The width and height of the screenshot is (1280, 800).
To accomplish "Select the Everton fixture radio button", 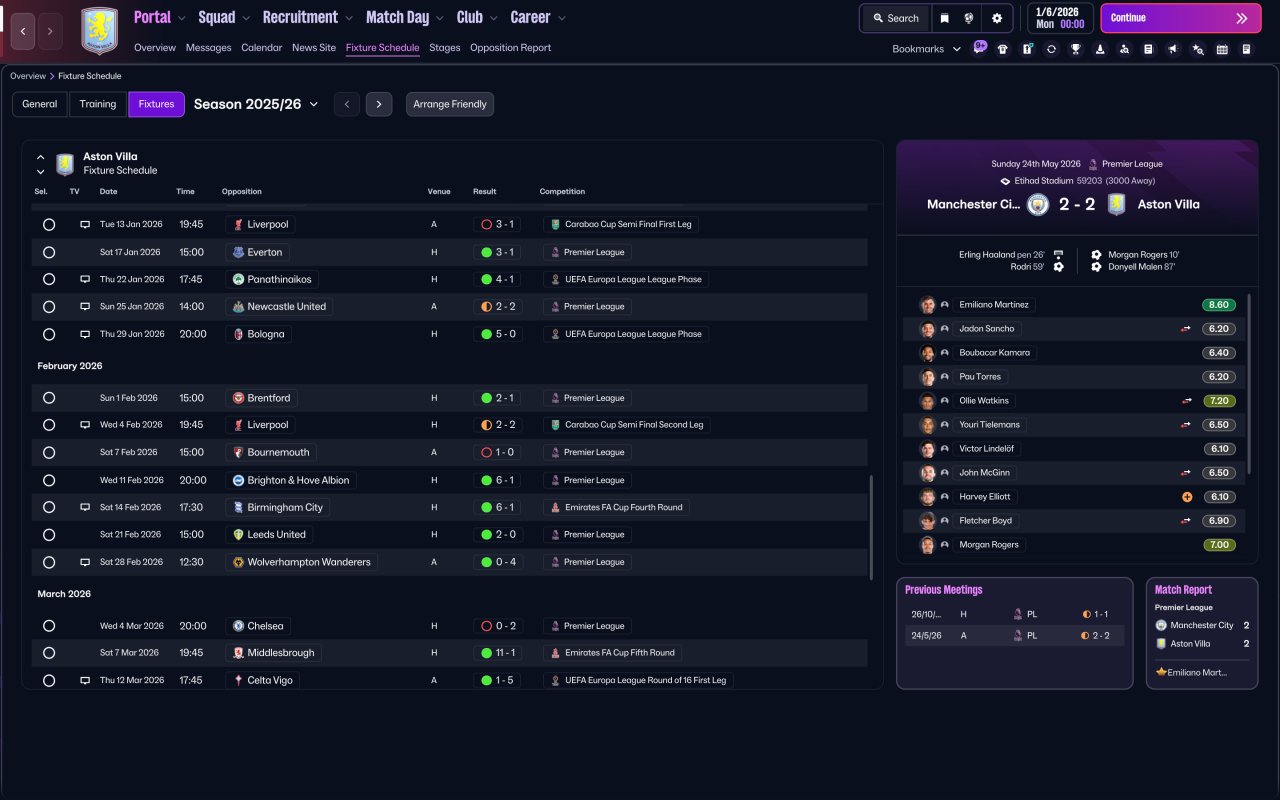I will [x=49, y=252].
